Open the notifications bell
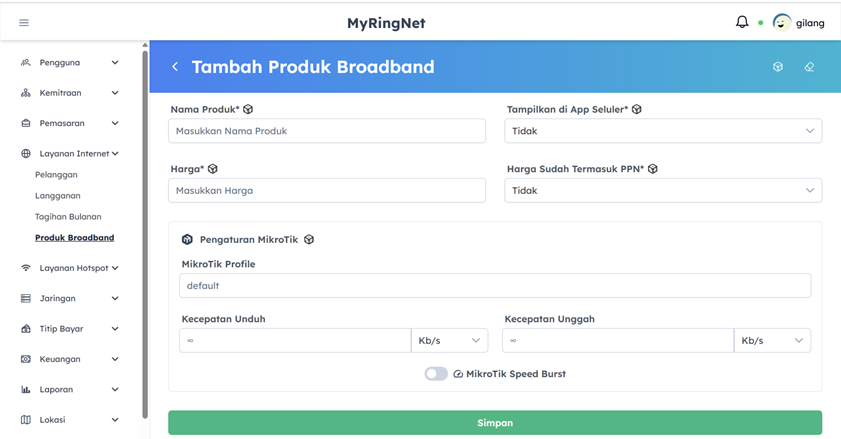 (x=742, y=22)
